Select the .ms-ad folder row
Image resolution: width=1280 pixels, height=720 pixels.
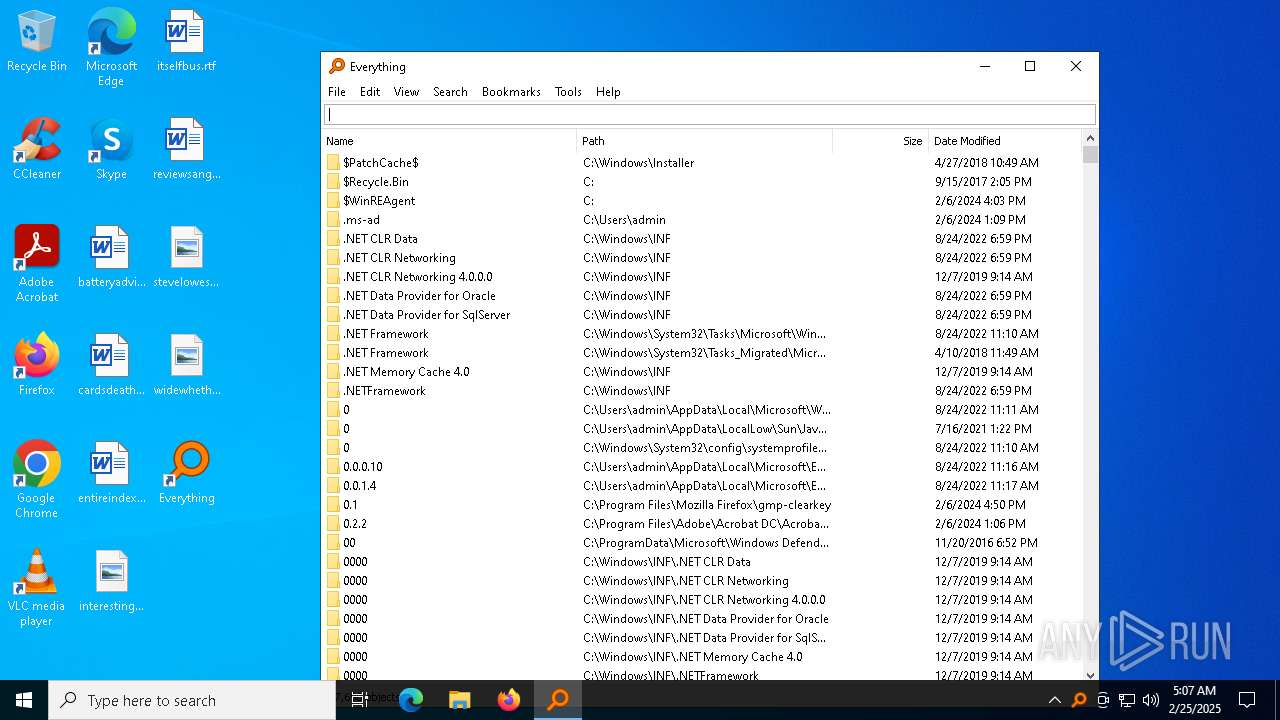(702, 219)
